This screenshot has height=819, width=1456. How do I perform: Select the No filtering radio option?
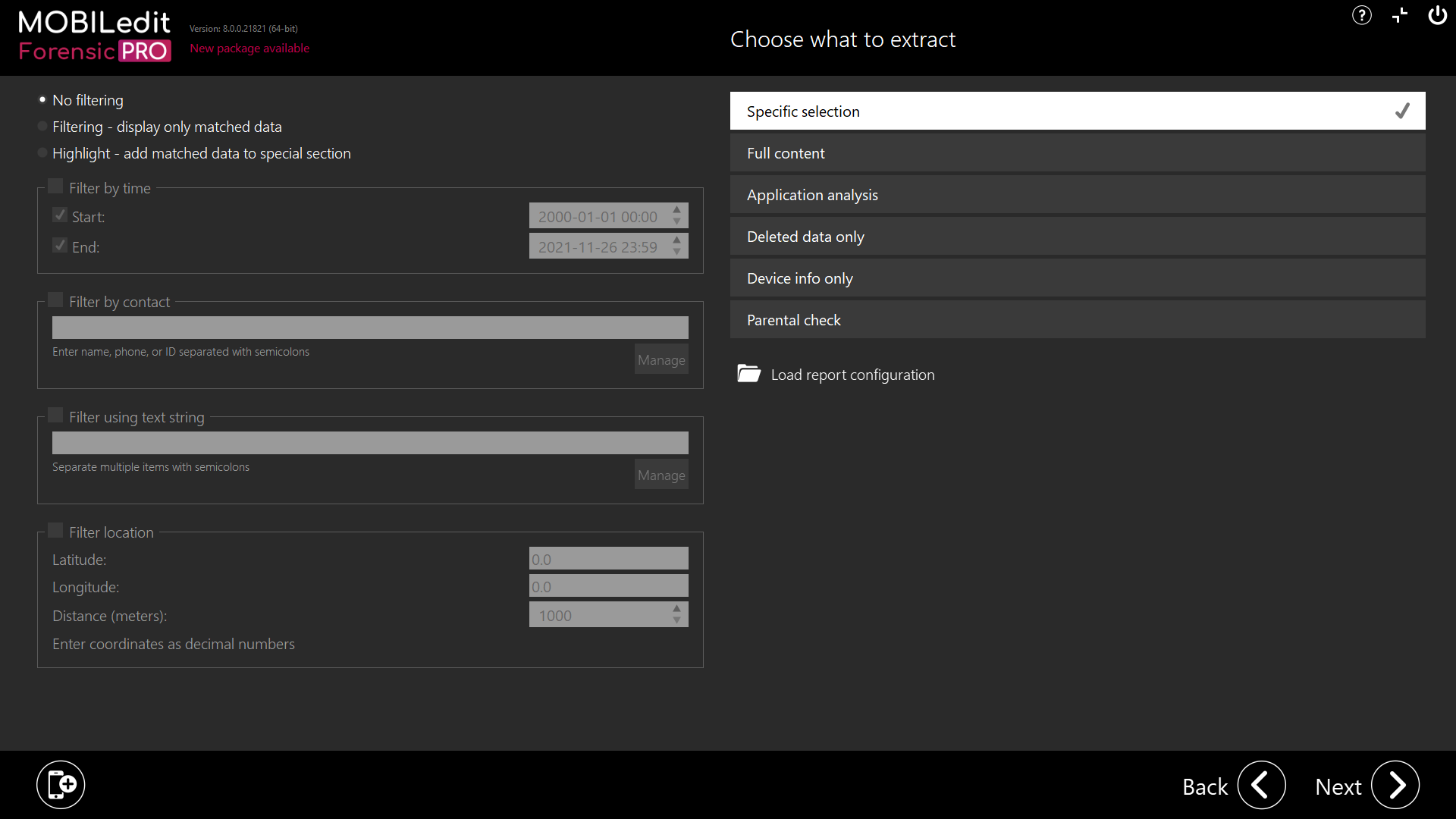click(42, 100)
